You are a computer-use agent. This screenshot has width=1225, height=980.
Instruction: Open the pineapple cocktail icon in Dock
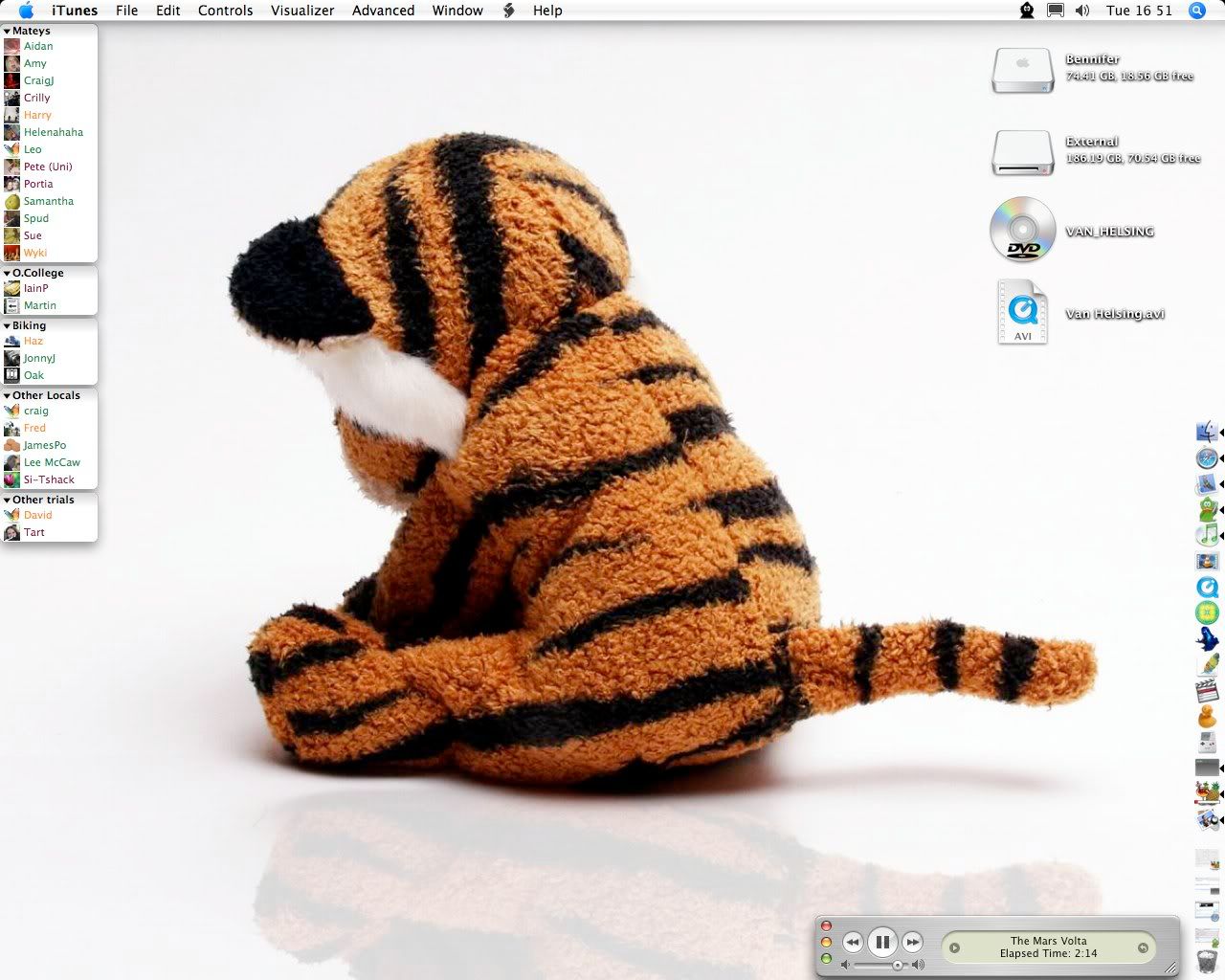click(x=1207, y=793)
